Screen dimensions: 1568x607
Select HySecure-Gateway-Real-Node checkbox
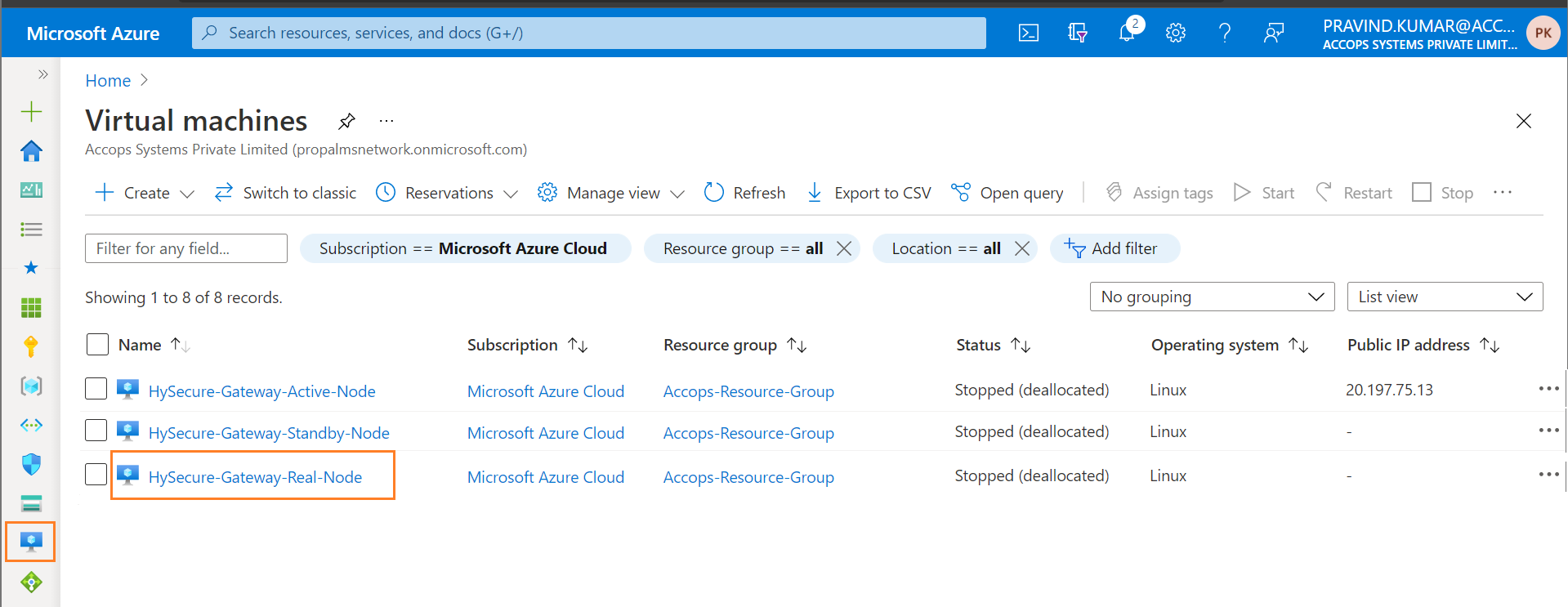click(96, 474)
